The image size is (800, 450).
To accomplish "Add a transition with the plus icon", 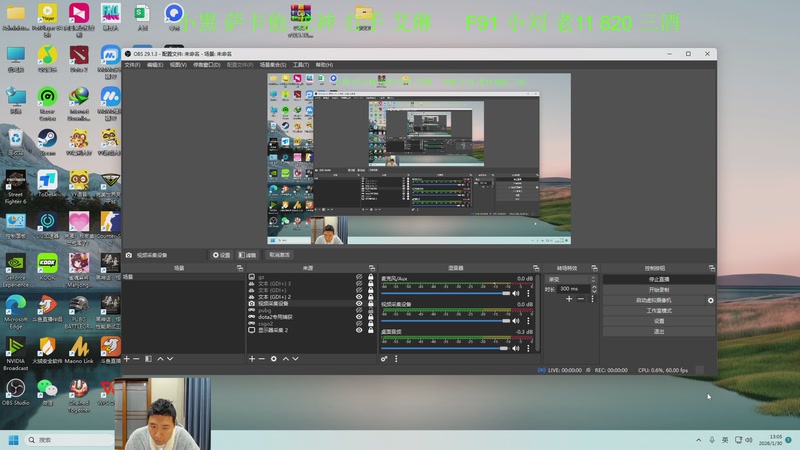I will tap(569, 299).
